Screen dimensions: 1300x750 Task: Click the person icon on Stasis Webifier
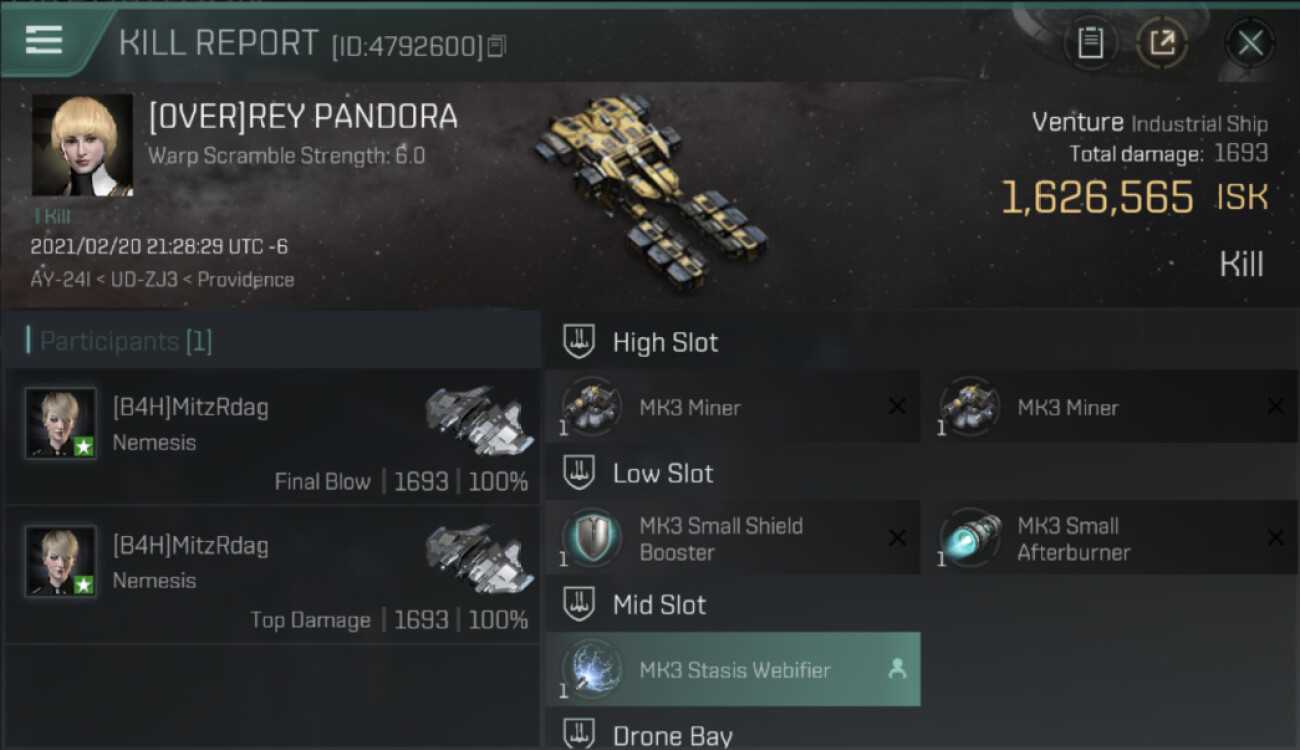pyautogui.click(x=897, y=669)
